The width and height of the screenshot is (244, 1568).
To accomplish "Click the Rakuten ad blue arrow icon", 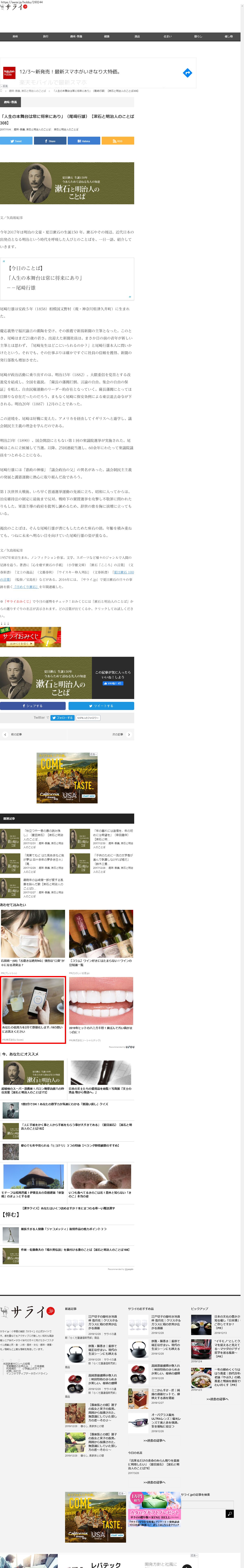I will coord(187,73).
